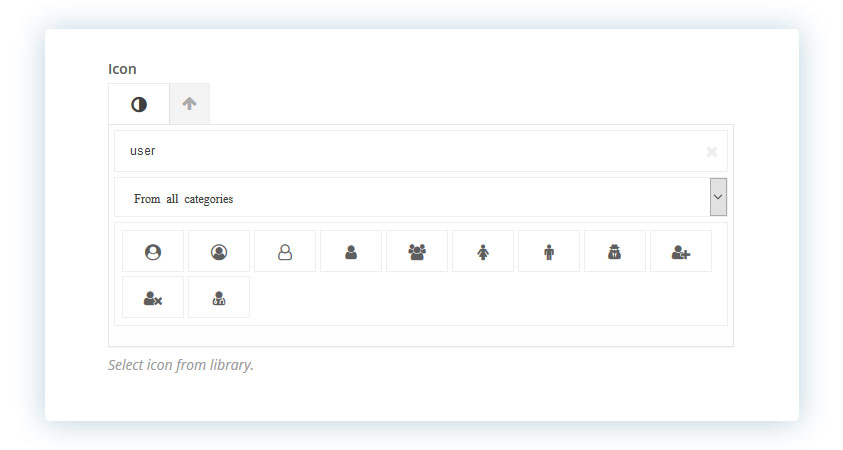
Task: Click empty space in icon results grid
Action: 484,297
